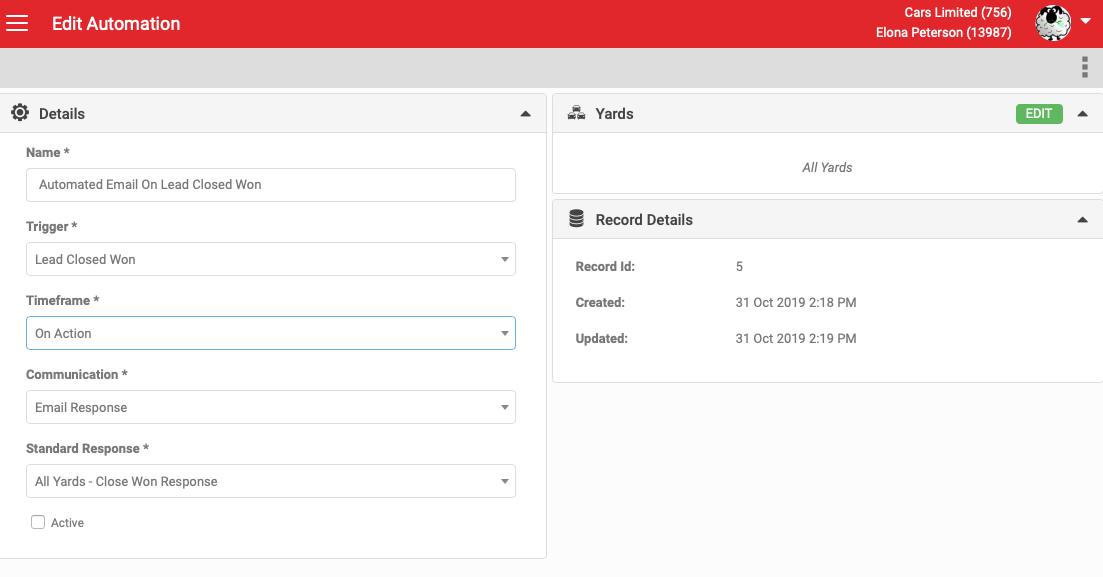Open the hamburger navigation menu
This screenshot has width=1103, height=577.
17,23
